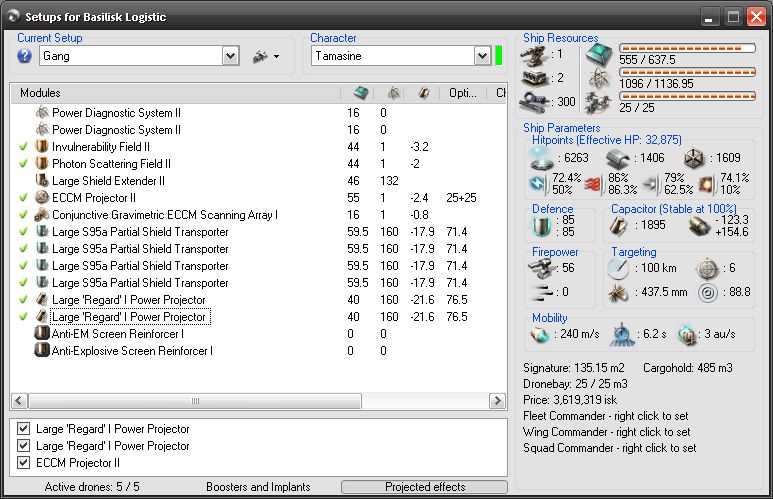Click the thermal resistance flame icon
This screenshot has width=773, height=499.
[x=594, y=184]
